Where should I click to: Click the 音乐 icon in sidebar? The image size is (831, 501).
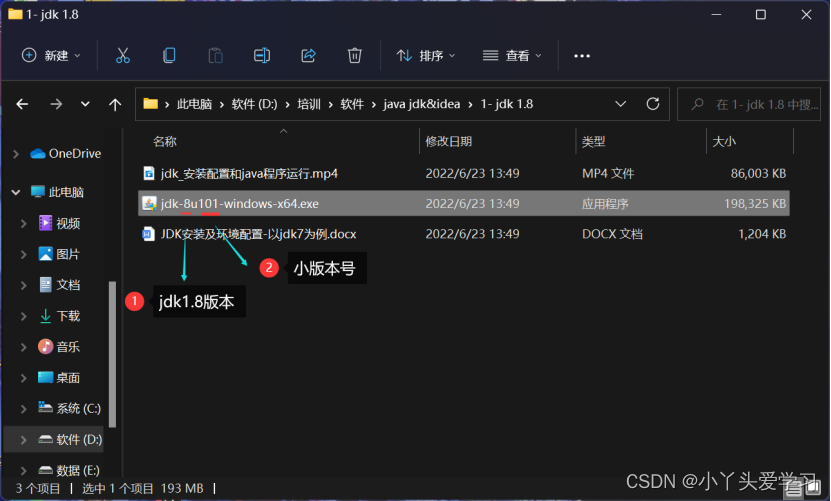pyautogui.click(x=46, y=347)
